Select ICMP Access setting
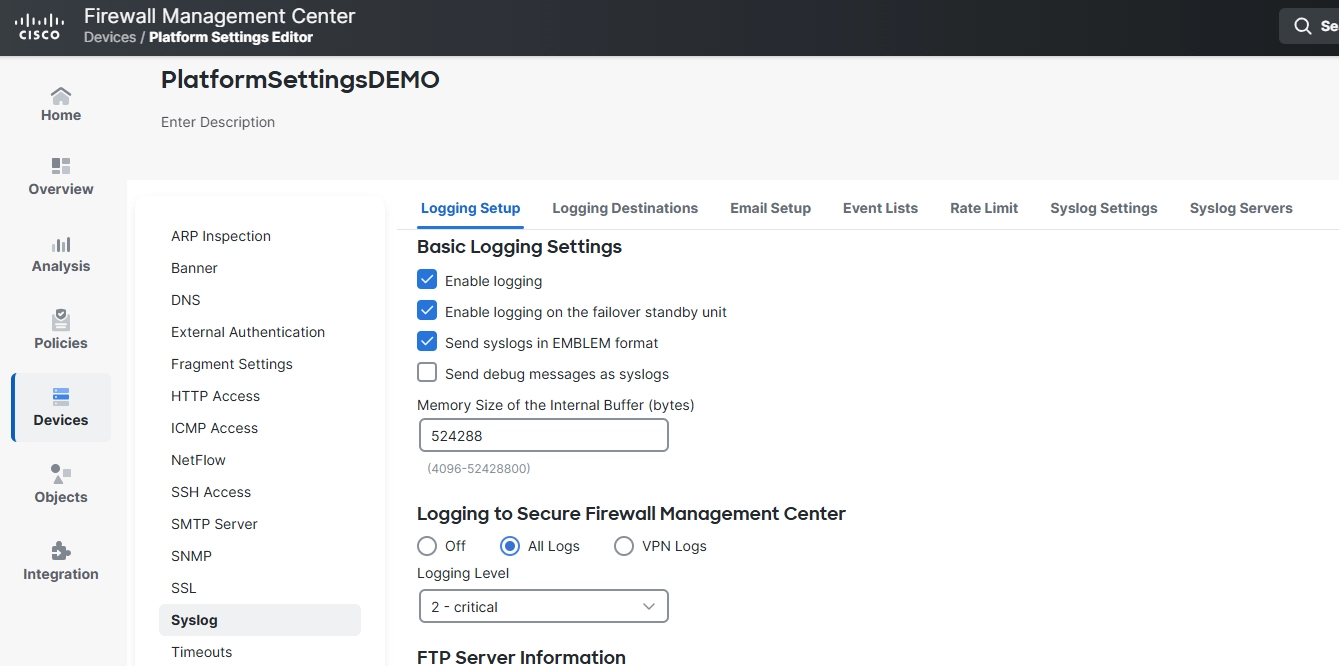Screen dimensions: 1339x666 point(214,428)
